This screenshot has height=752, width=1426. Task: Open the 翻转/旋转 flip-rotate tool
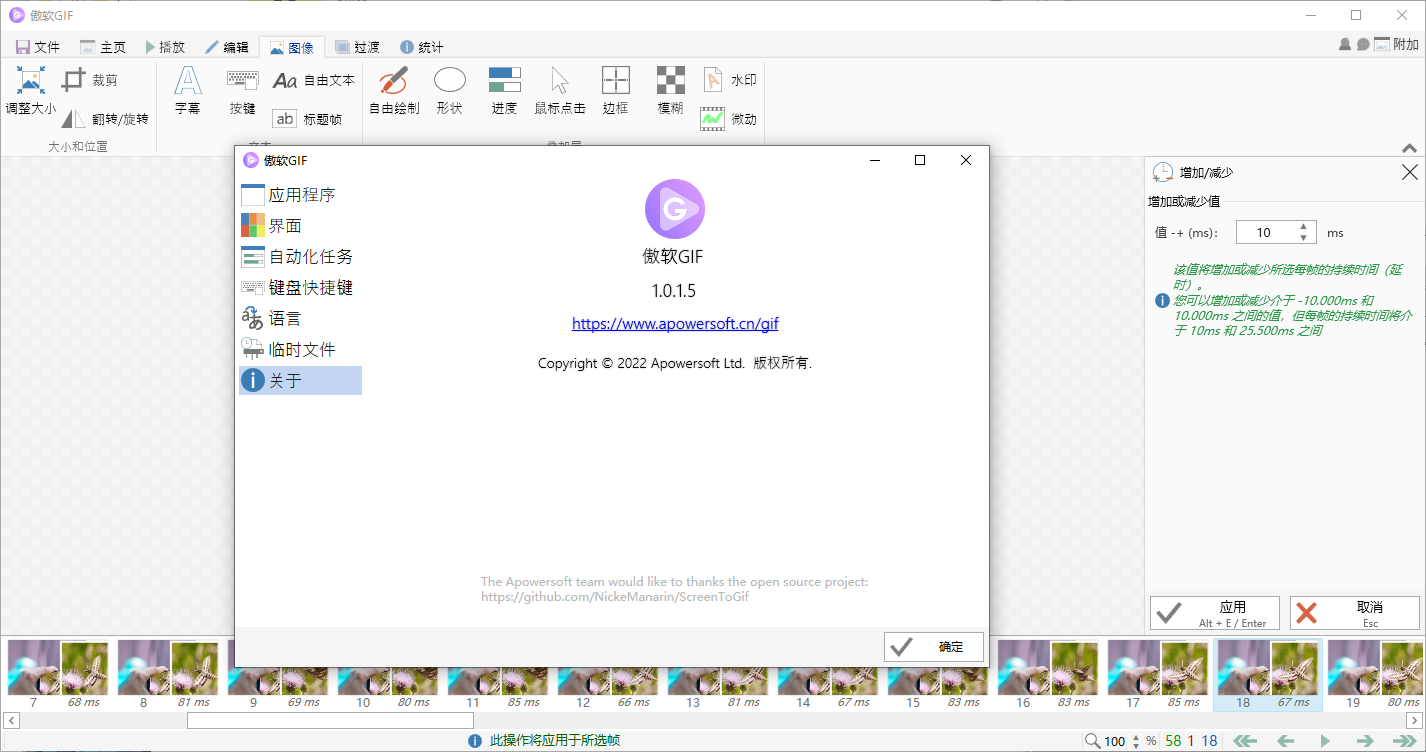[105, 119]
